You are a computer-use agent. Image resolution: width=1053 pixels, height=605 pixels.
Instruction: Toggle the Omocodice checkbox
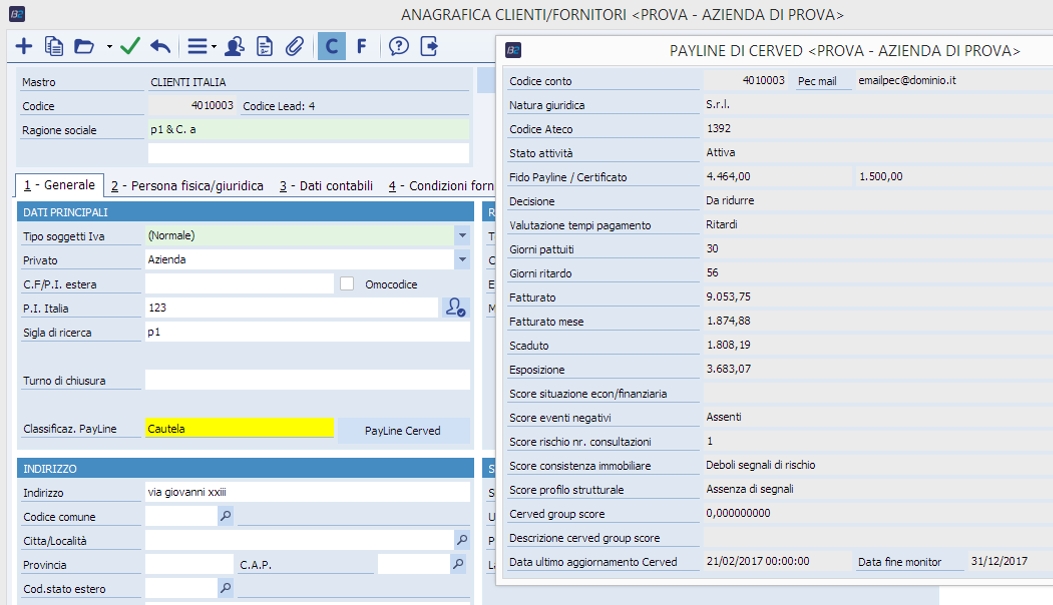tap(347, 284)
